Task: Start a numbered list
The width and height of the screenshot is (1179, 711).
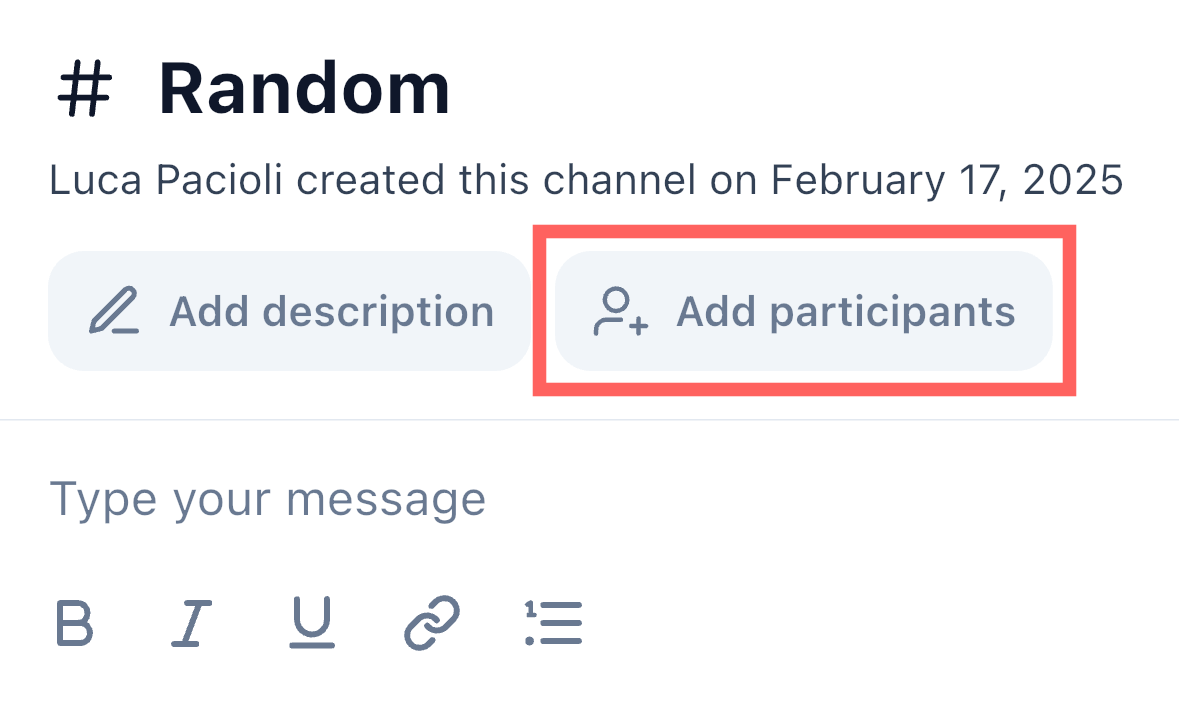Action: click(x=553, y=623)
